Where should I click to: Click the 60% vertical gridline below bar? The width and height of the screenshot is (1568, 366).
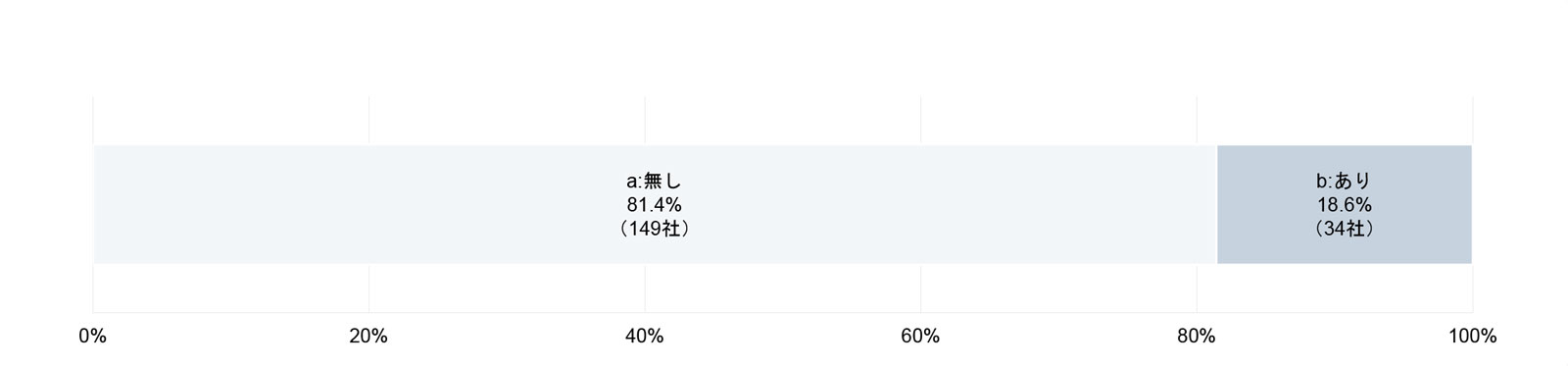(x=920, y=288)
